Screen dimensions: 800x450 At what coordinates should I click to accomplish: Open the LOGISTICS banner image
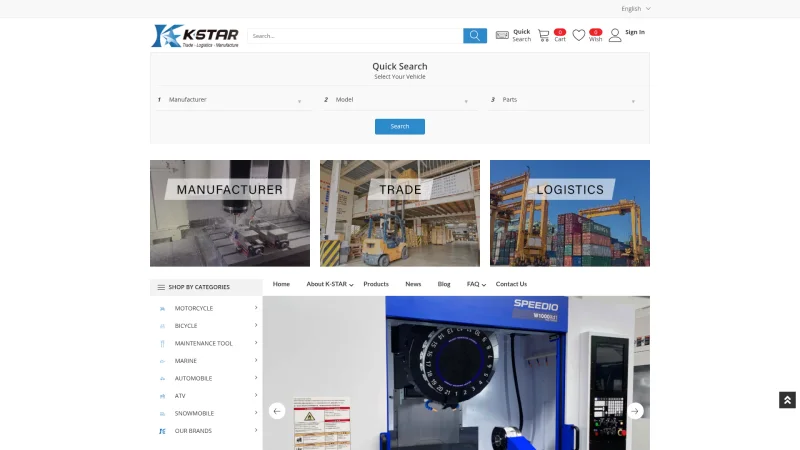pyautogui.click(x=570, y=213)
